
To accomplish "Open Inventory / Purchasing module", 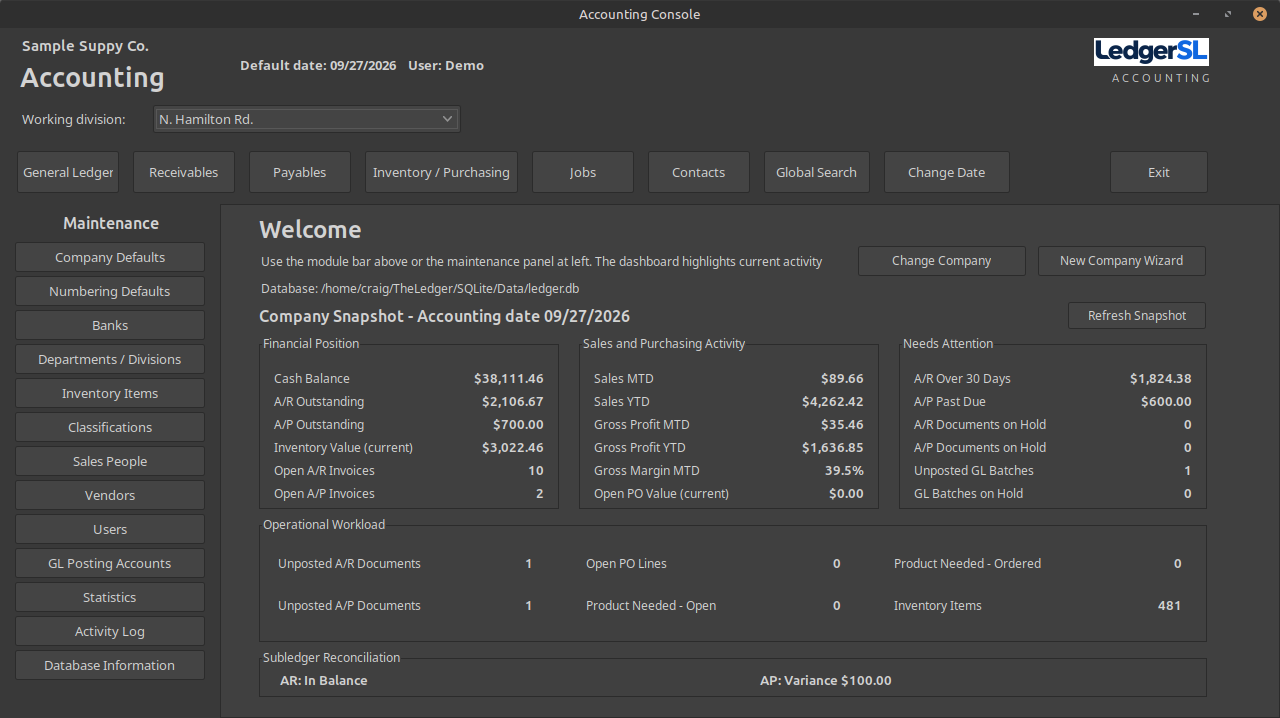I will pos(441,172).
